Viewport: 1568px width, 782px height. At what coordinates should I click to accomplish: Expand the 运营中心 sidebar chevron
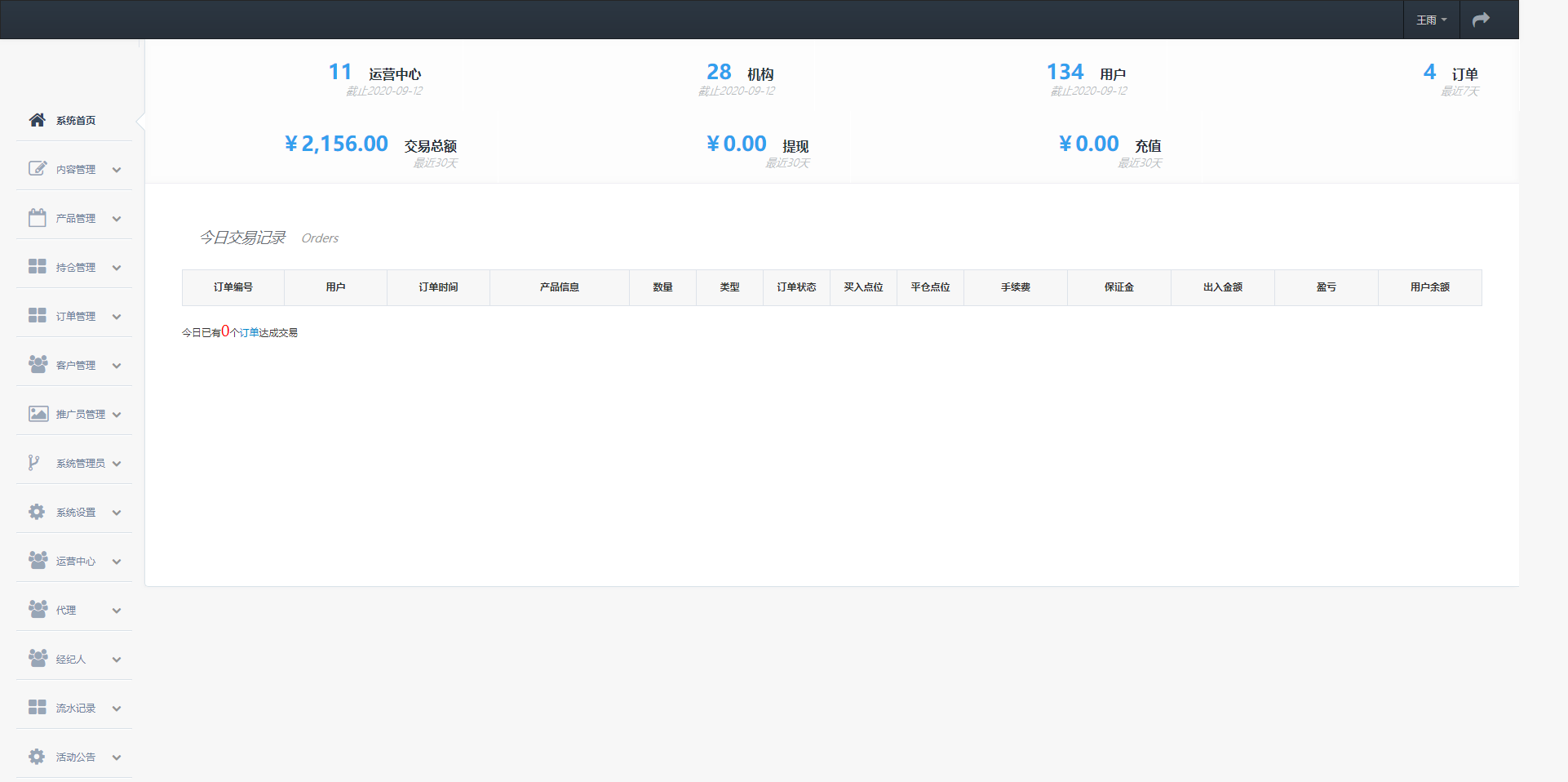[x=117, y=562]
